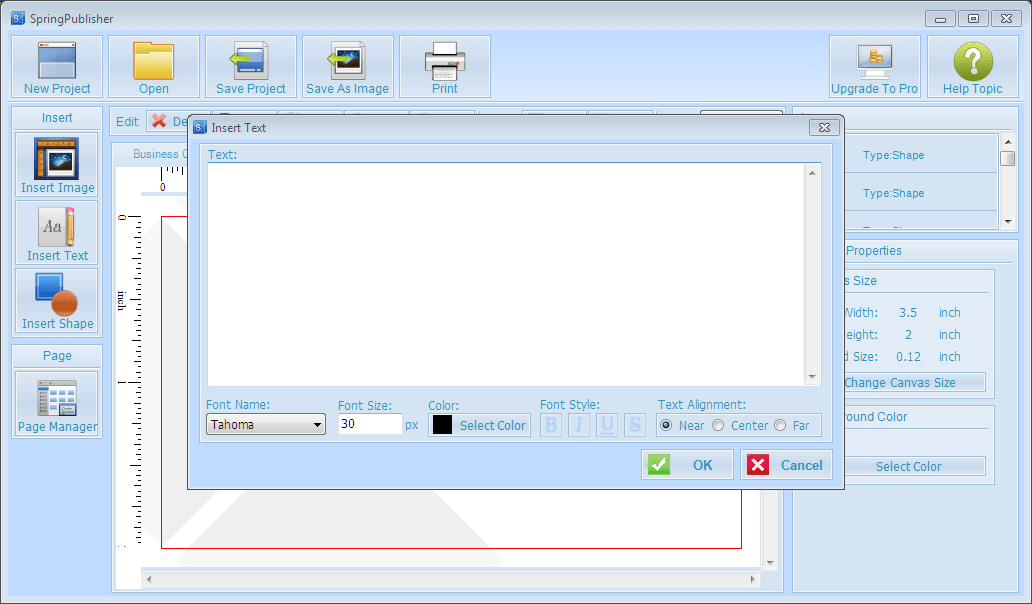Cancel the Insert Text dialog
The height and width of the screenshot is (604, 1032).
point(786,465)
